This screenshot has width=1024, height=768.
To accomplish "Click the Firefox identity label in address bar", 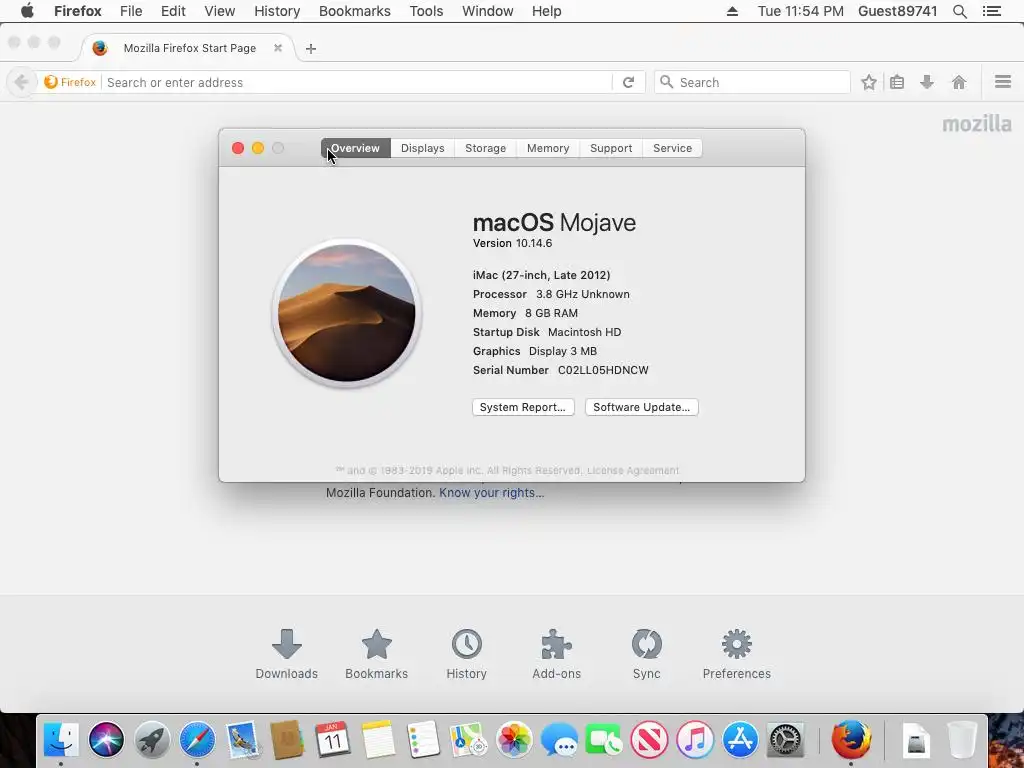I will [x=71, y=82].
